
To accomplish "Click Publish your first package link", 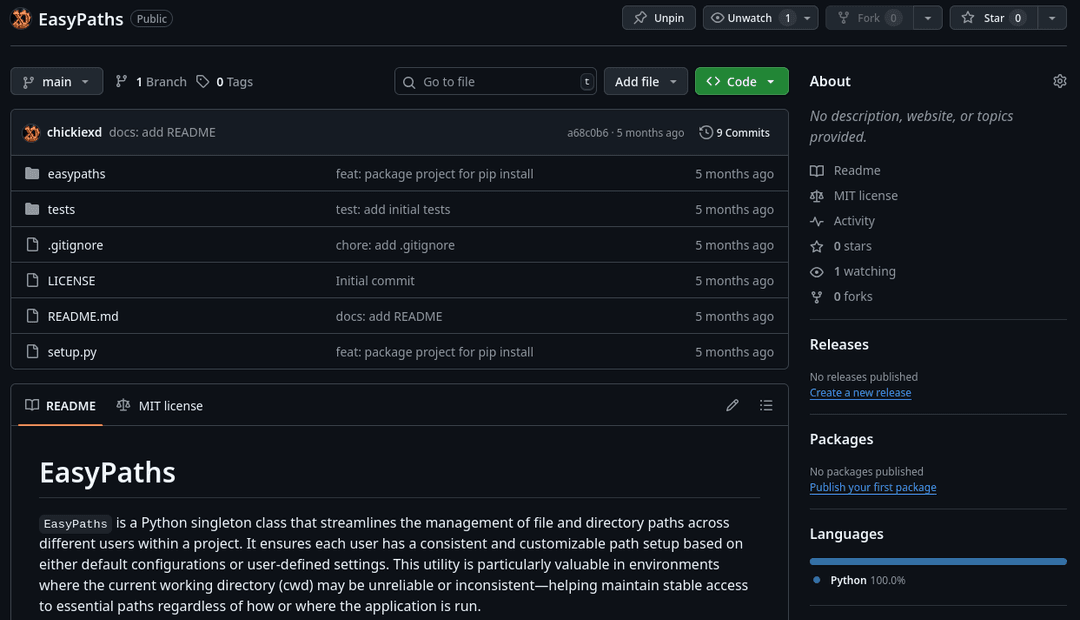I will click(873, 487).
